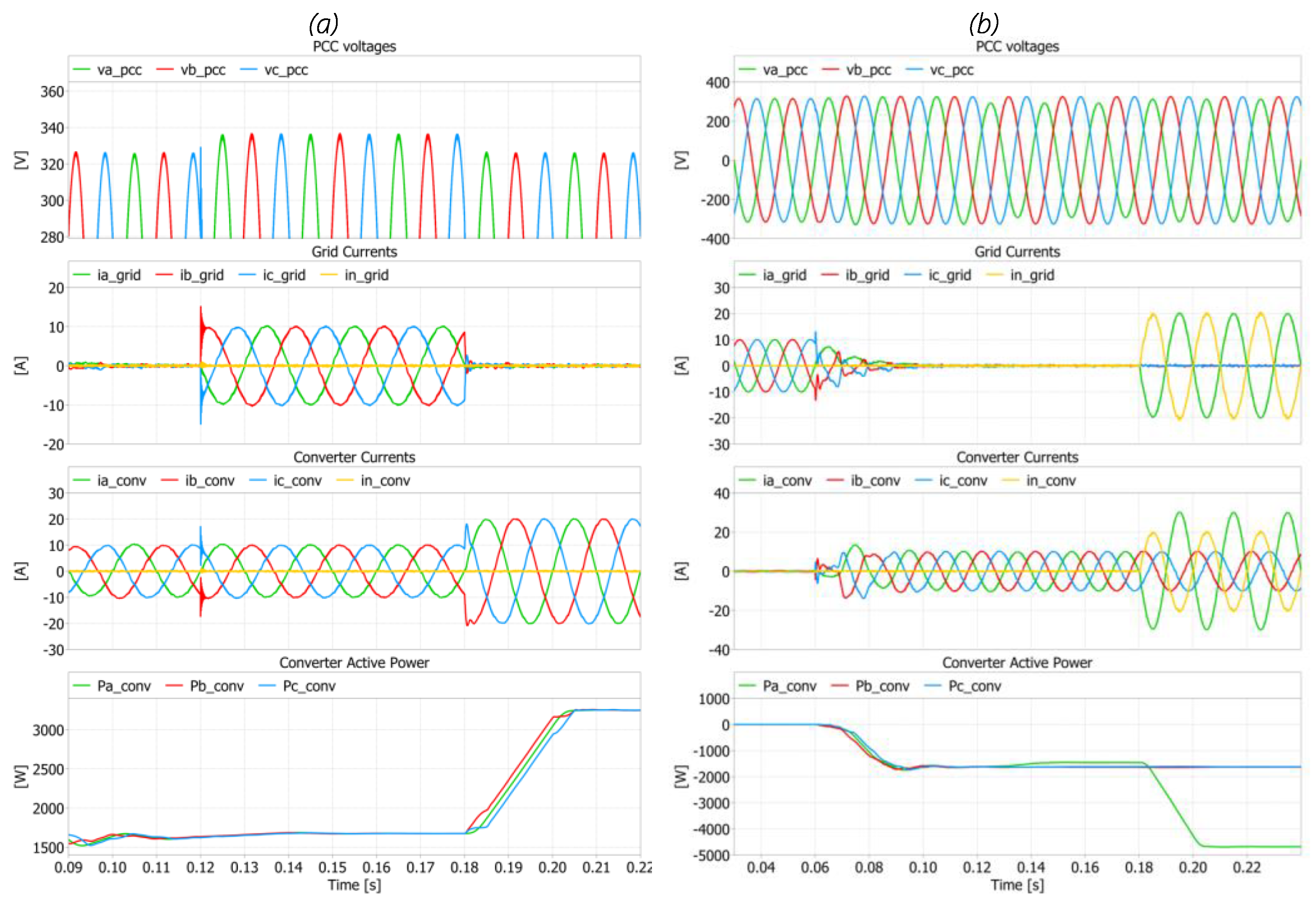Click in_conv legend entry in panel (b)

[1051, 481]
